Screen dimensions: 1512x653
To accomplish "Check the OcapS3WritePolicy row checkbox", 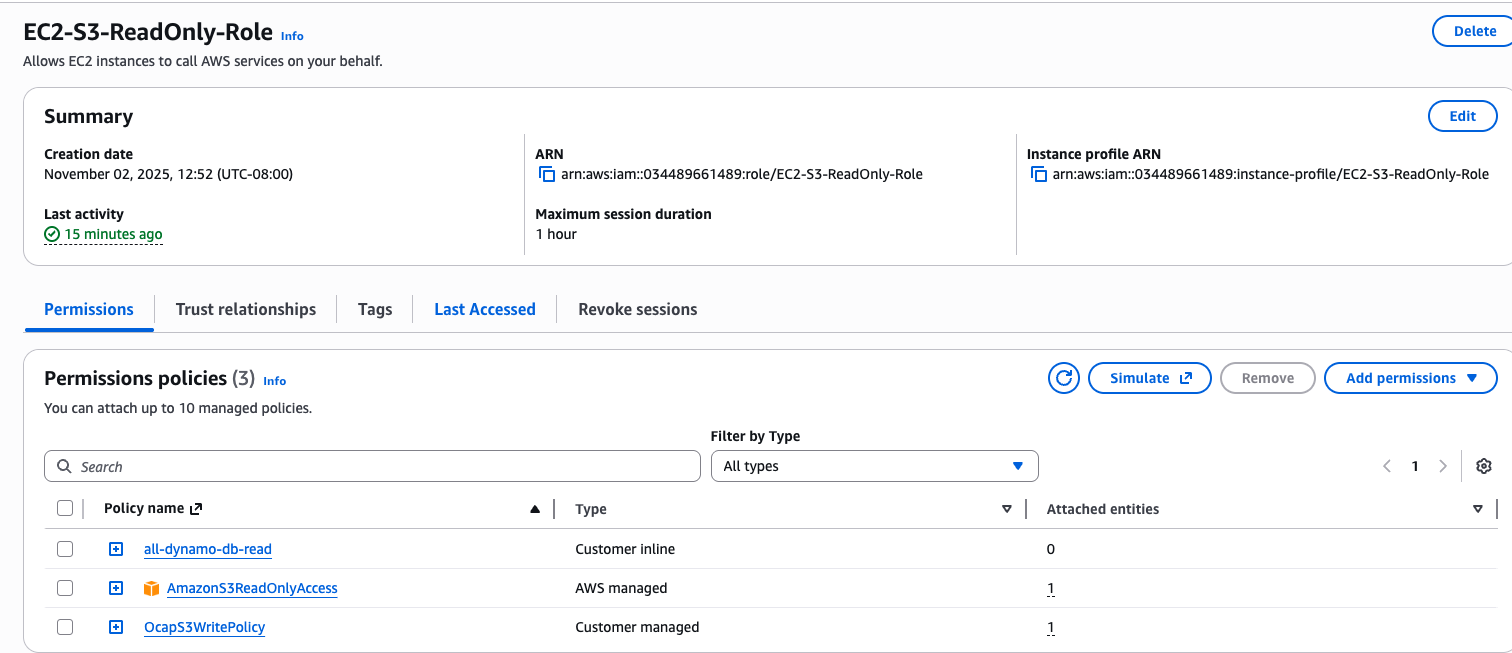I will tap(65, 627).
